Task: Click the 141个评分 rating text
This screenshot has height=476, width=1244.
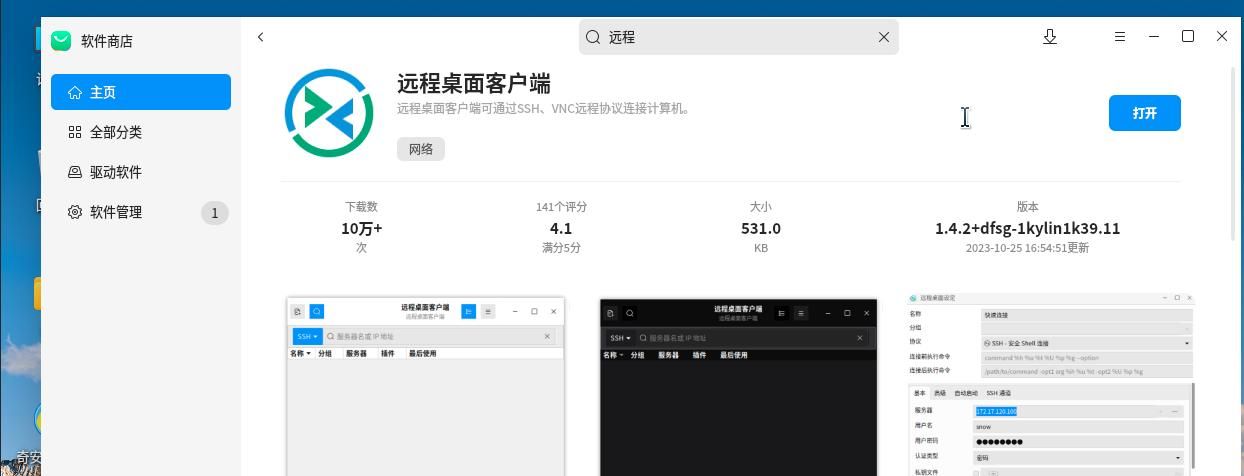Action: click(561, 207)
